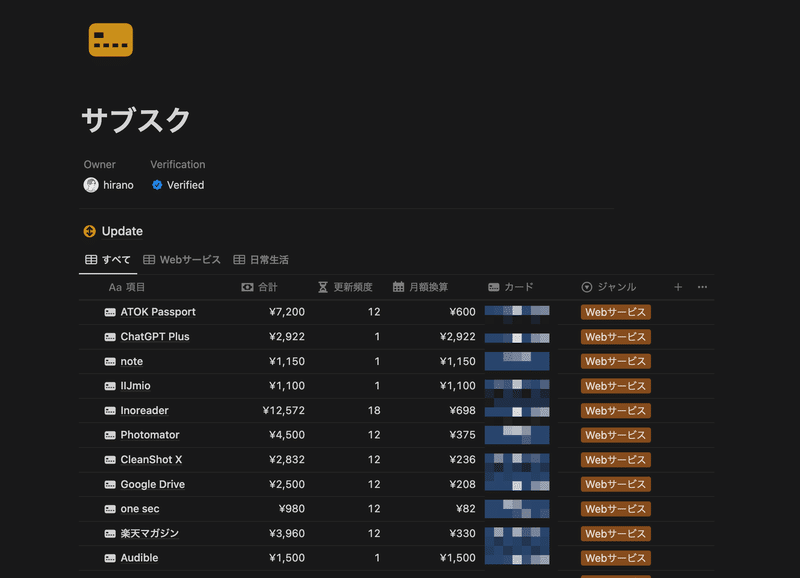The height and width of the screenshot is (578, 800).
Task: Select the Webサービス tag for ATOK Passport
Action: [615, 312]
